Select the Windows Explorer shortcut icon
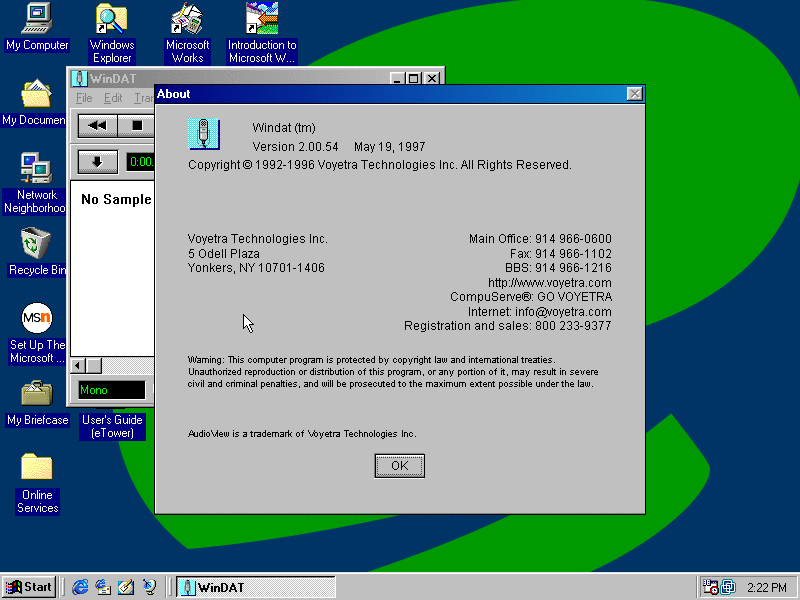The height and width of the screenshot is (600, 800). [112, 18]
